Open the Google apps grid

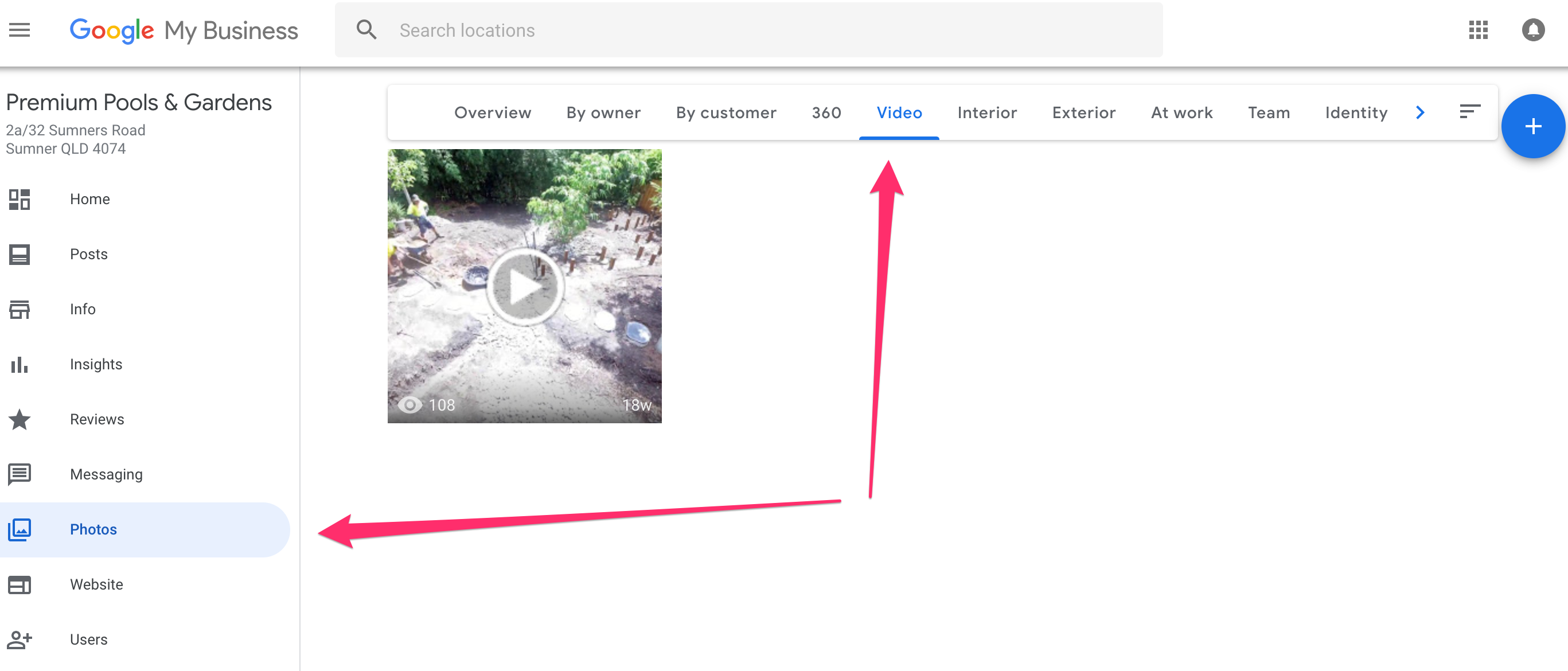[1478, 30]
